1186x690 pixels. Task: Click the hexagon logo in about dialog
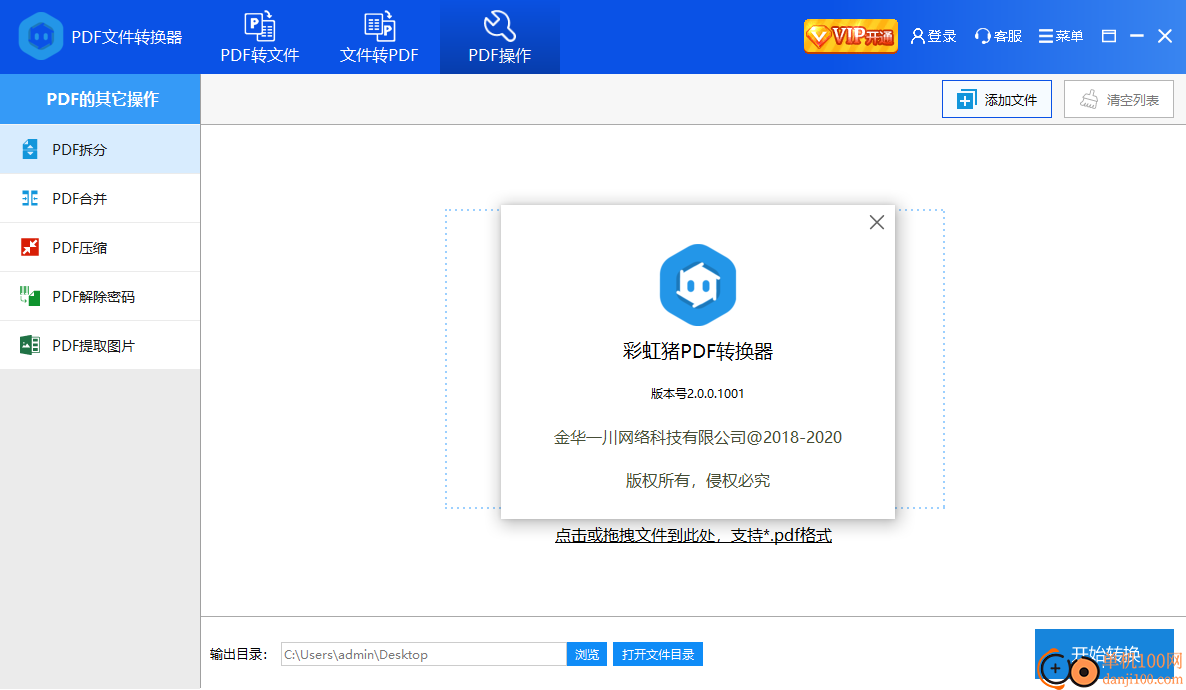coord(697,285)
